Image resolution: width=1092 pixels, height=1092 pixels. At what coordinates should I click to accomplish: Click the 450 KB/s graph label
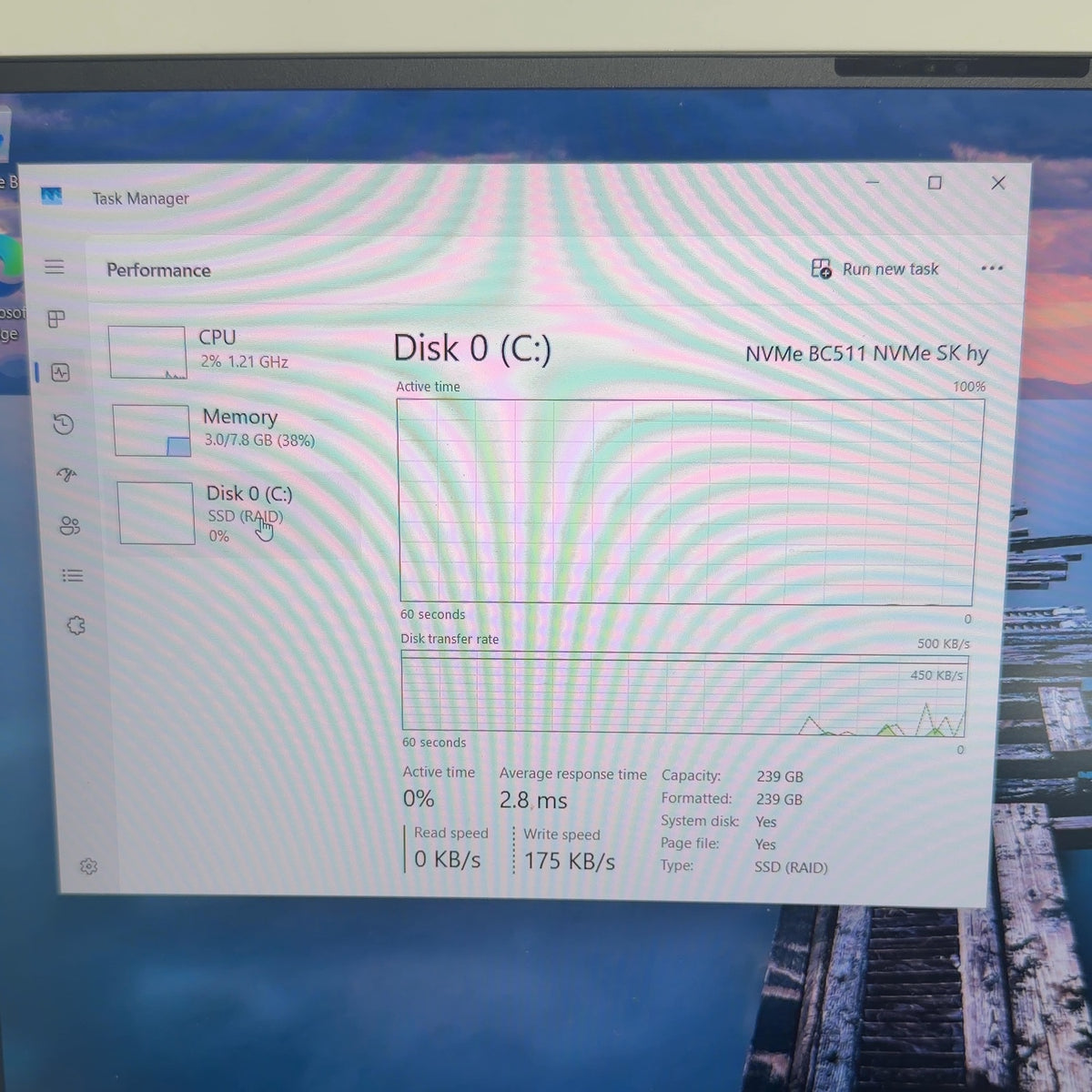coord(936,675)
